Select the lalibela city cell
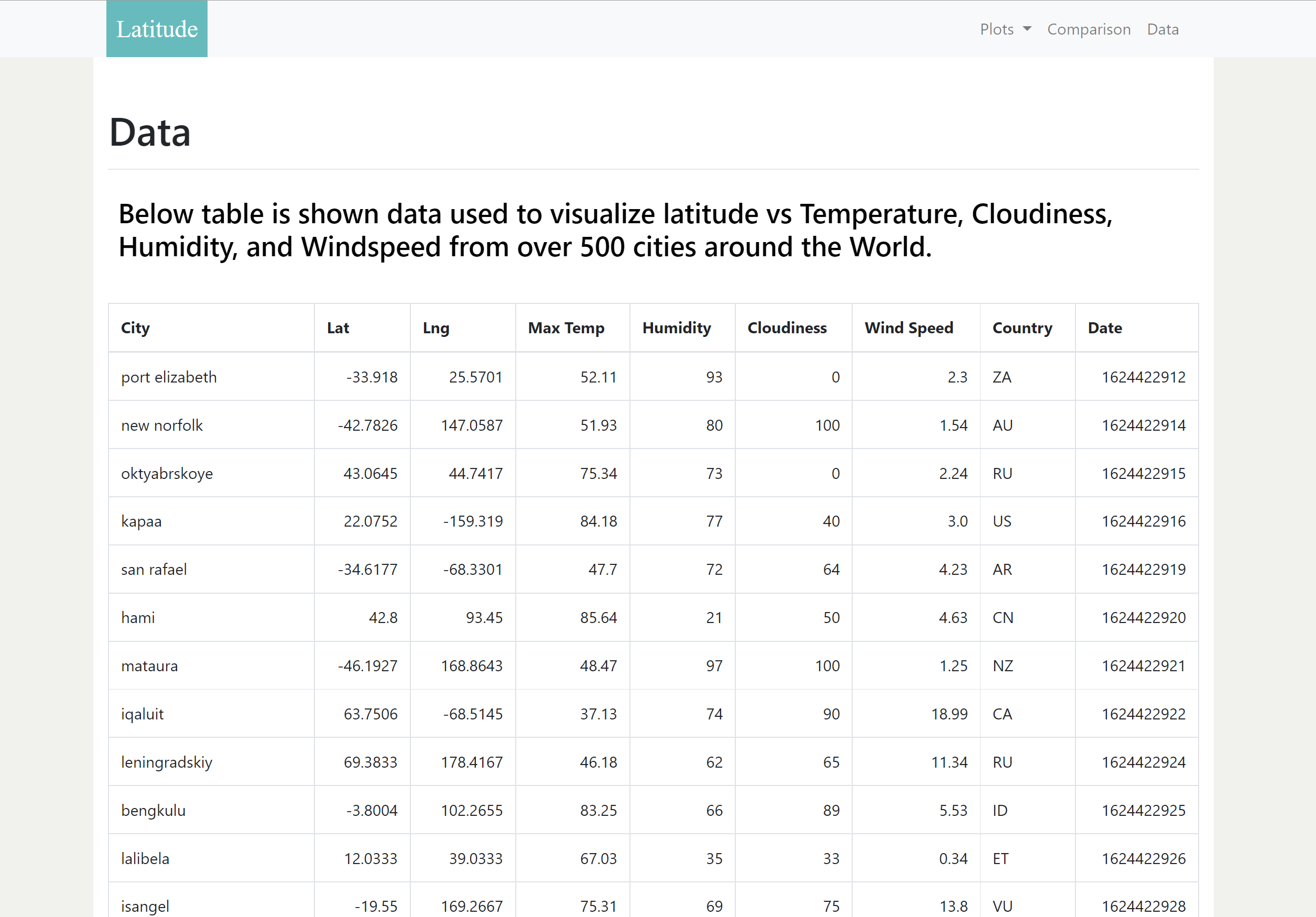The image size is (1316, 917). pyautogui.click(x=212, y=858)
